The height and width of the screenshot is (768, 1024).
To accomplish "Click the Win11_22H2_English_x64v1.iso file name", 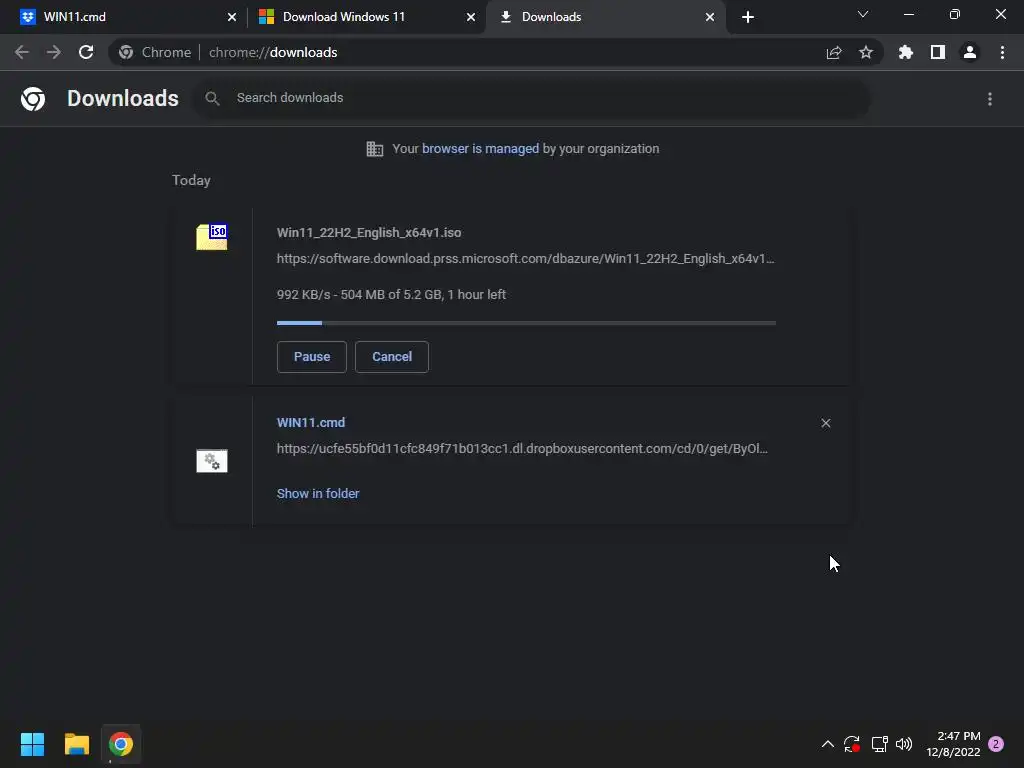I will click(x=369, y=232).
